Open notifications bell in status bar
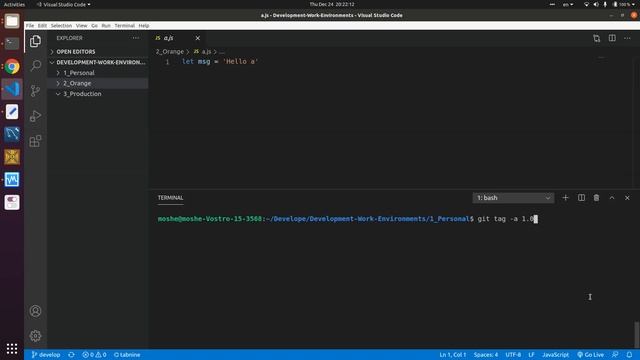The image size is (640, 360). tap(629, 355)
